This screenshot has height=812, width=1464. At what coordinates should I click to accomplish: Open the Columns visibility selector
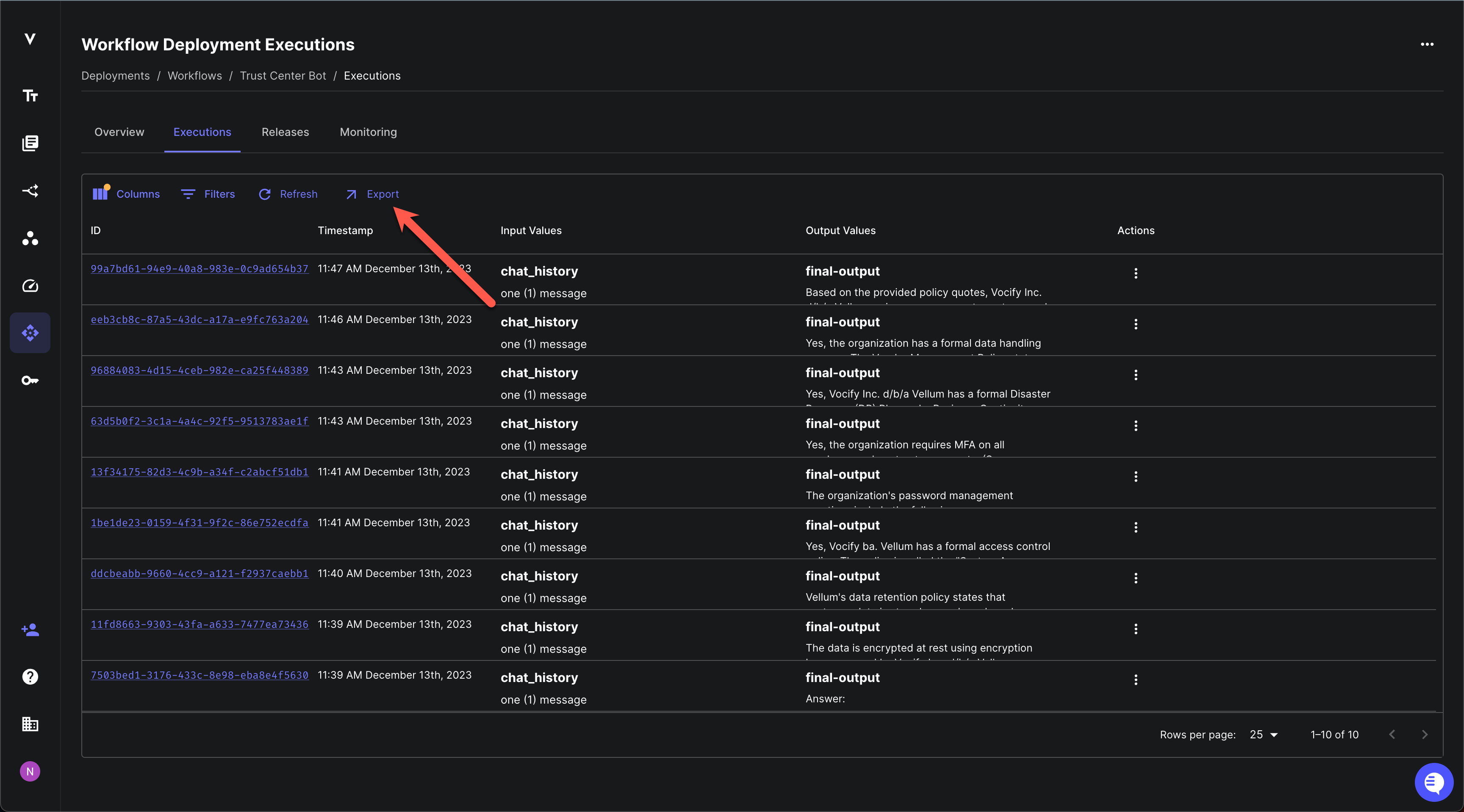[126, 194]
